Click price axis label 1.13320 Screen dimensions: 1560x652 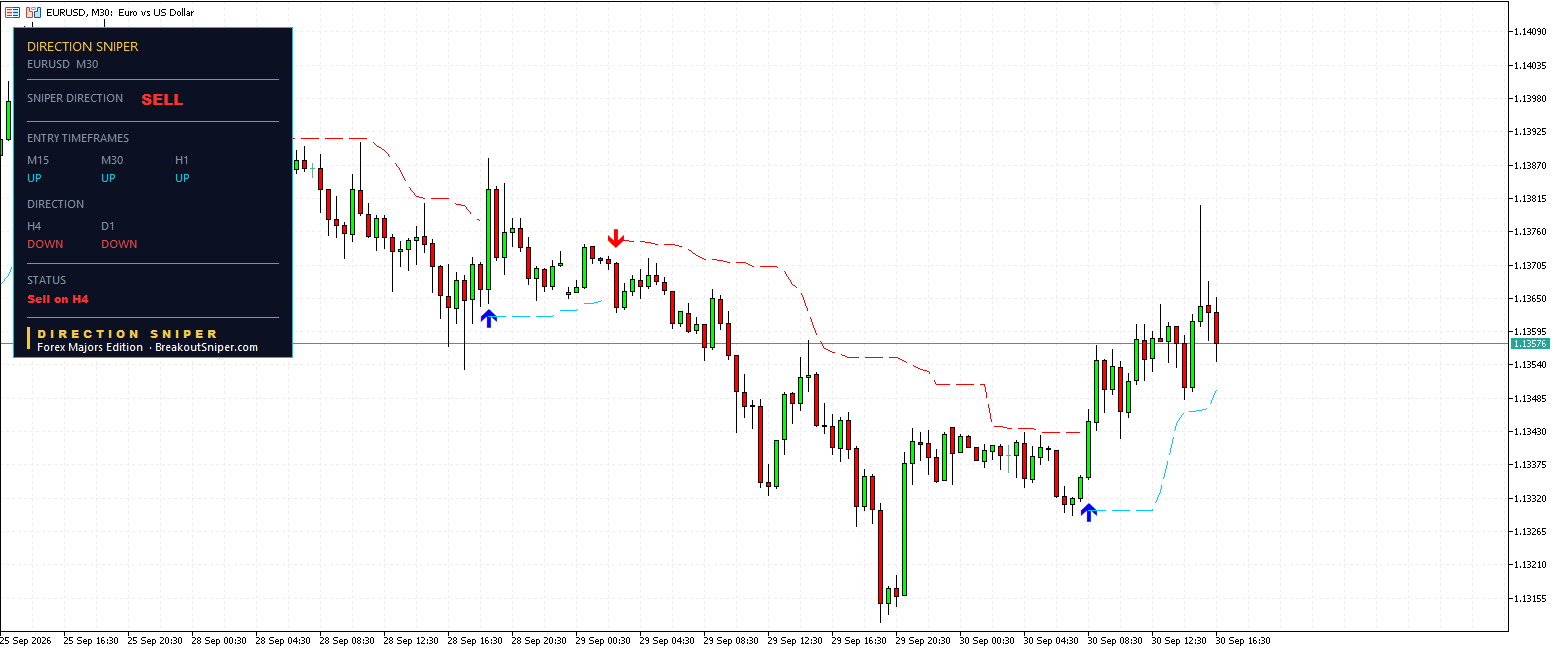pyautogui.click(x=1531, y=498)
